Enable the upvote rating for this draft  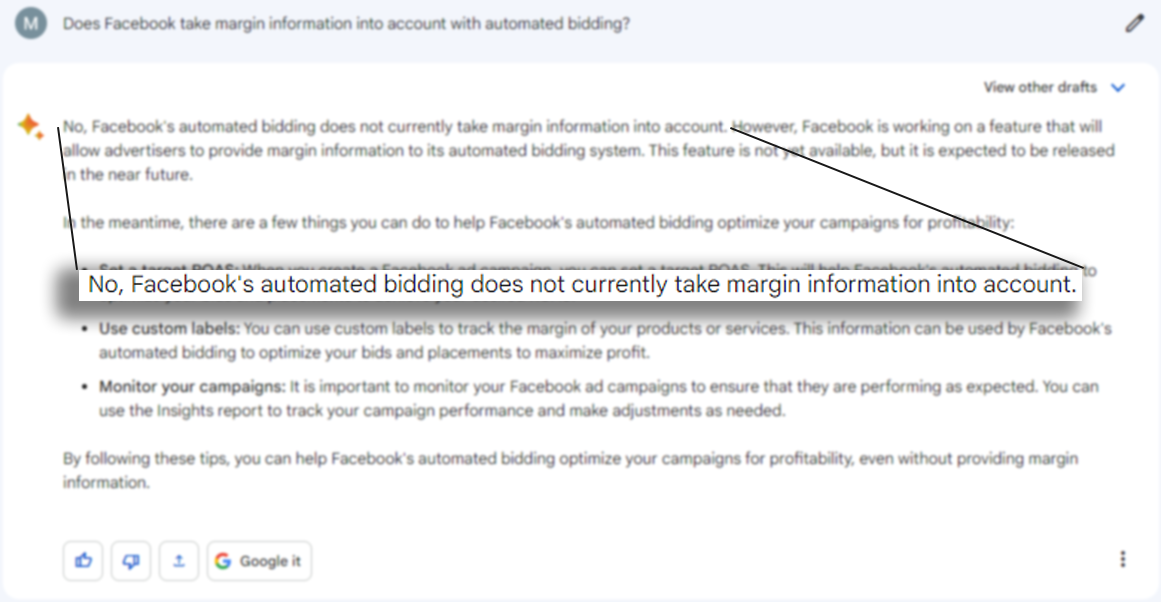tap(83, 560)
